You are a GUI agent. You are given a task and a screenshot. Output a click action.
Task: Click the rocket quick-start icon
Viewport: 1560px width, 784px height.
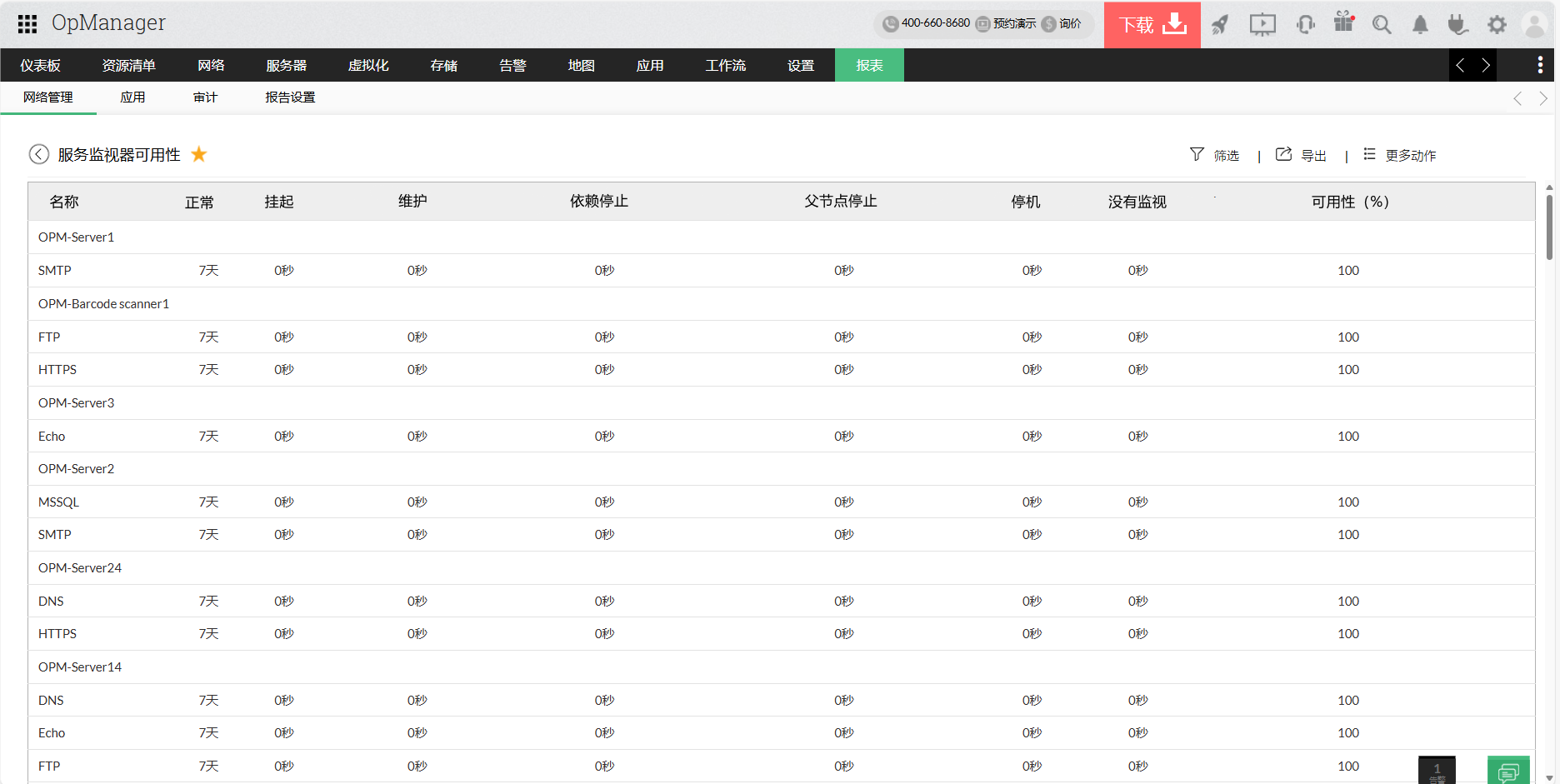tap(1220, 25)
